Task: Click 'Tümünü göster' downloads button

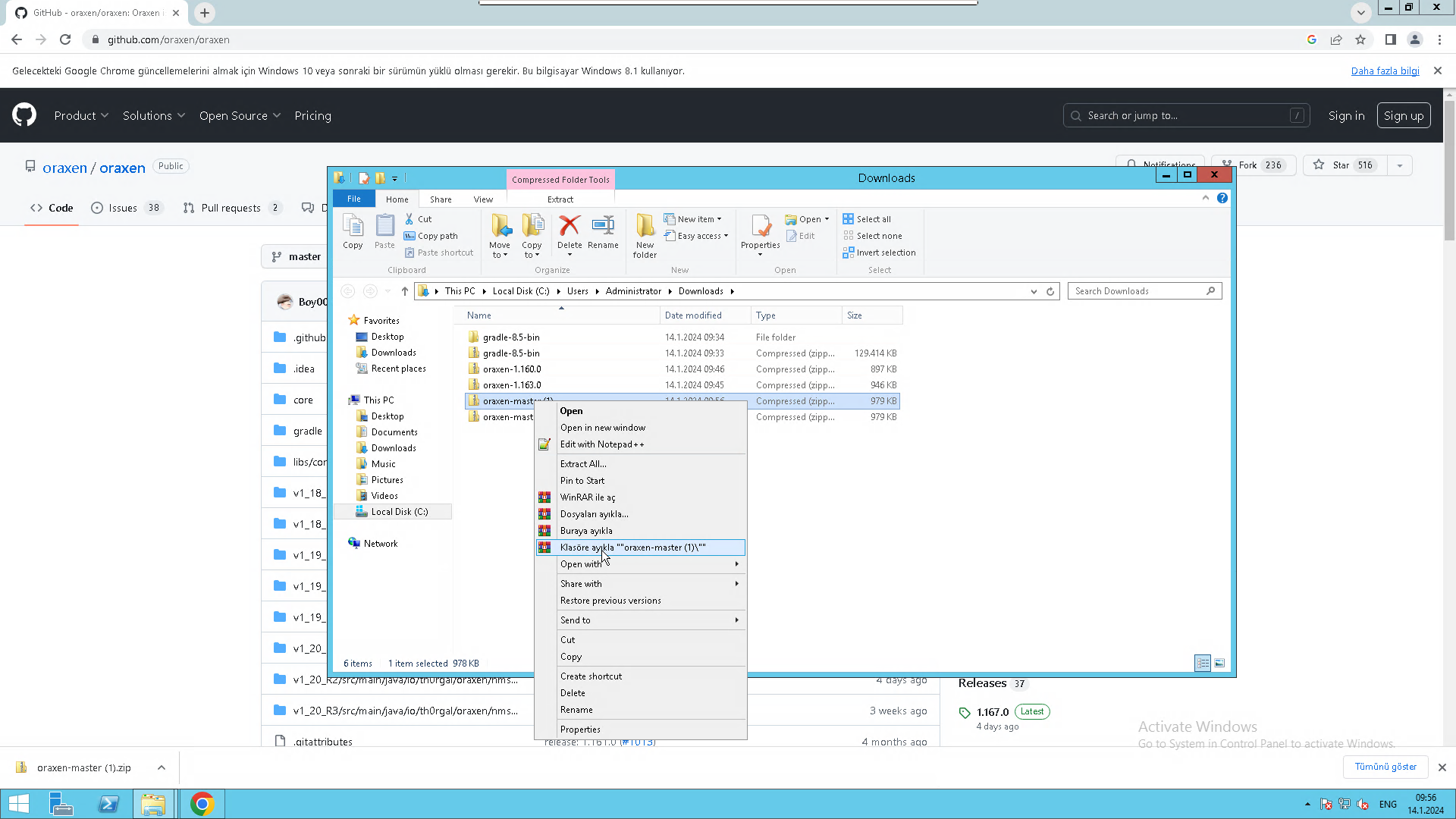Action: [x=1385, y=767]
